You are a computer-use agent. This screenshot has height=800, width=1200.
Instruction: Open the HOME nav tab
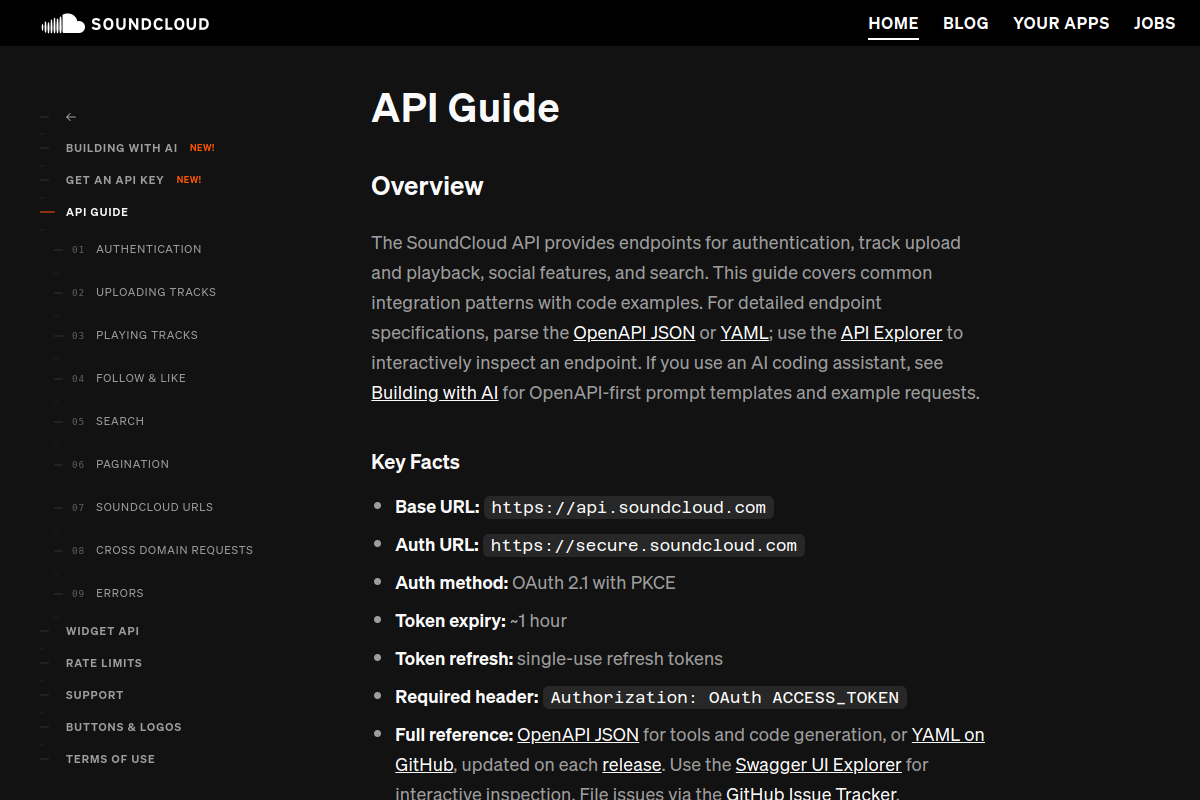click(893, 23)
